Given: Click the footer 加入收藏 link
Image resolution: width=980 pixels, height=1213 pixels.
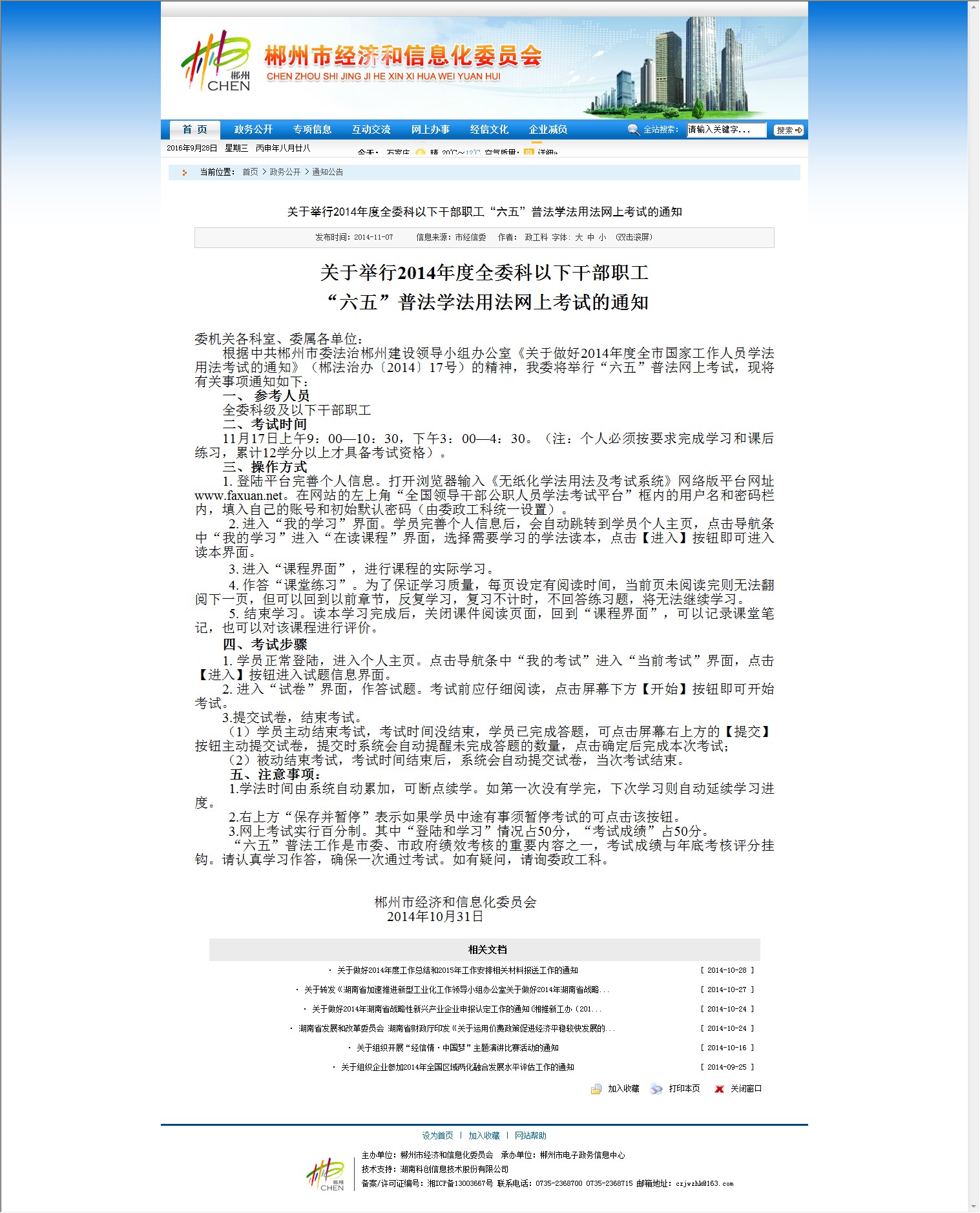Looking at the screenshot, I should point(484,1136).
